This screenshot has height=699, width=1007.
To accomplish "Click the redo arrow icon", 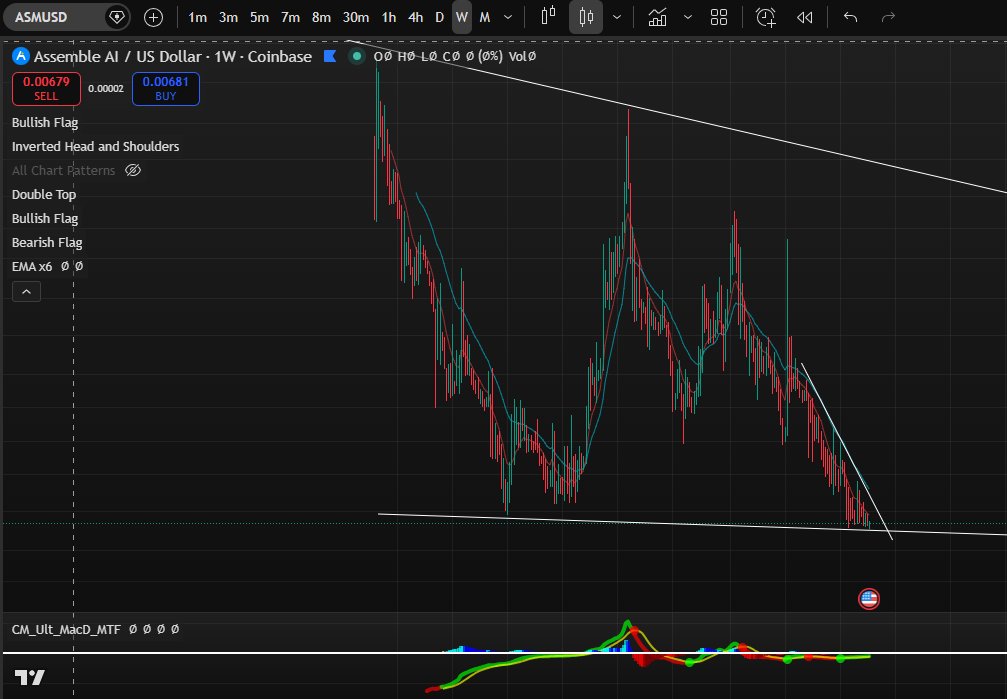I will tap(888, 17).
